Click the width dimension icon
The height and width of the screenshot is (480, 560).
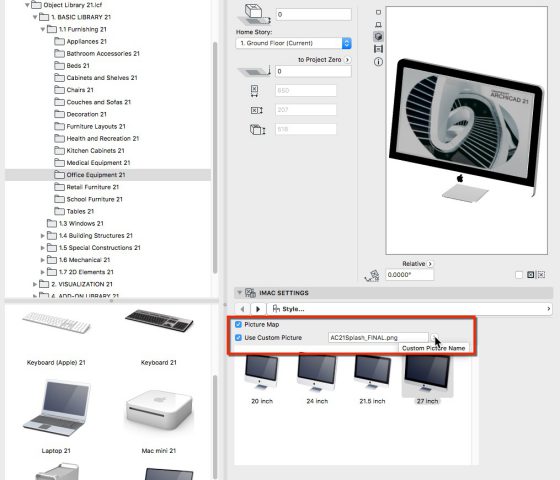(x=254, y=91)
